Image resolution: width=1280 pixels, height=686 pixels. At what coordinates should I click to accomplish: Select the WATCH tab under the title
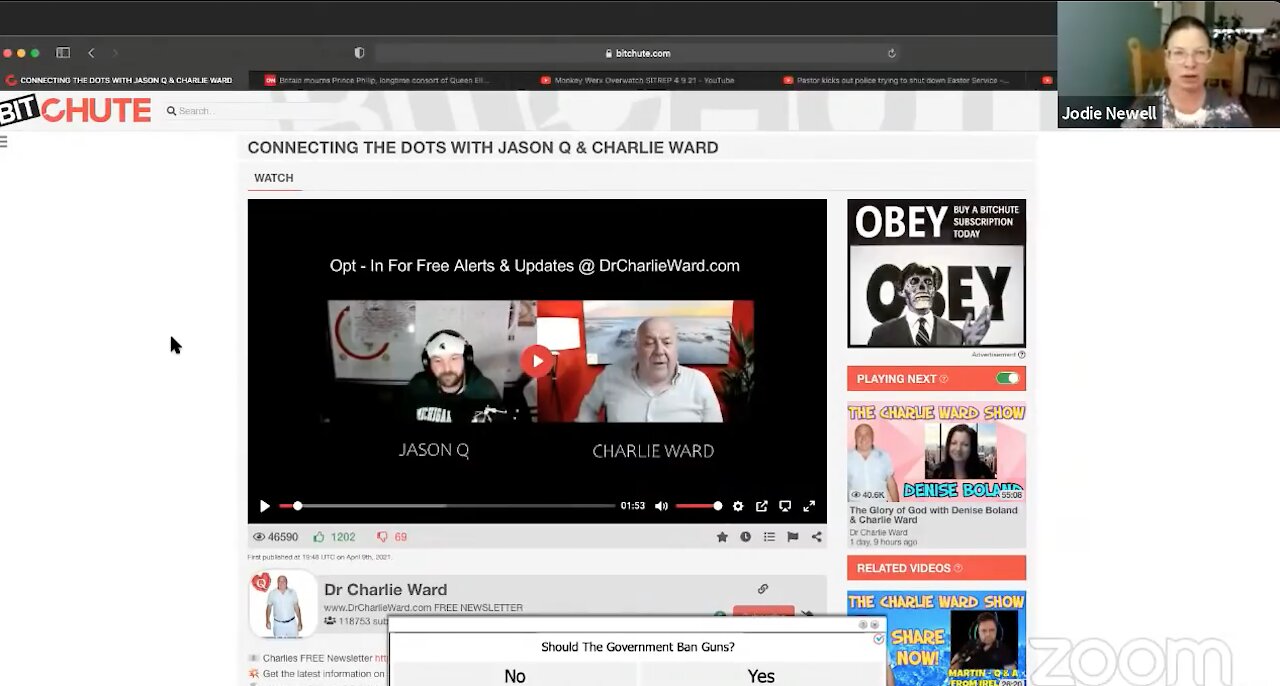273,178
